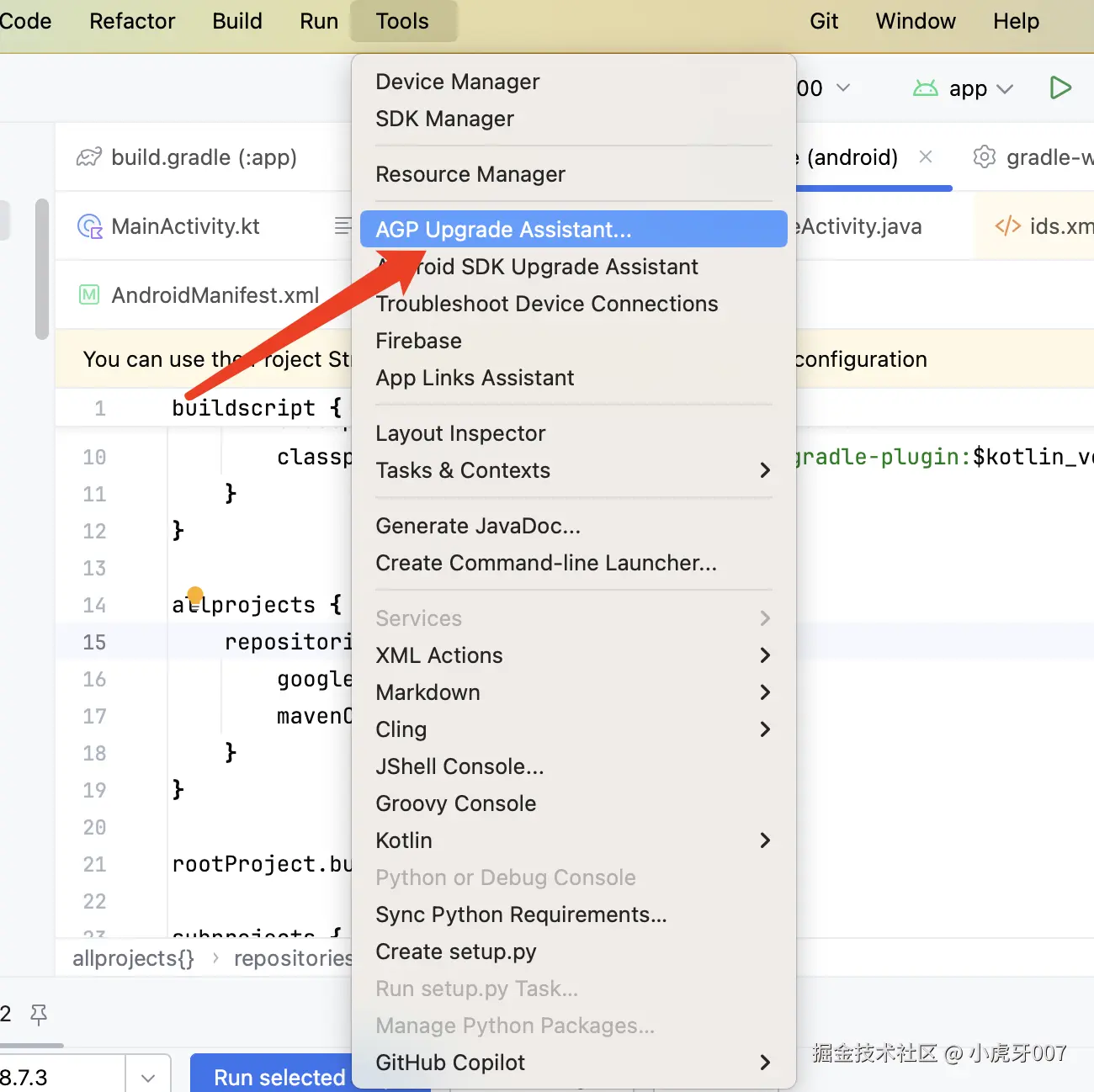
Task: Open the Window menu
Action: coord(916,21)
